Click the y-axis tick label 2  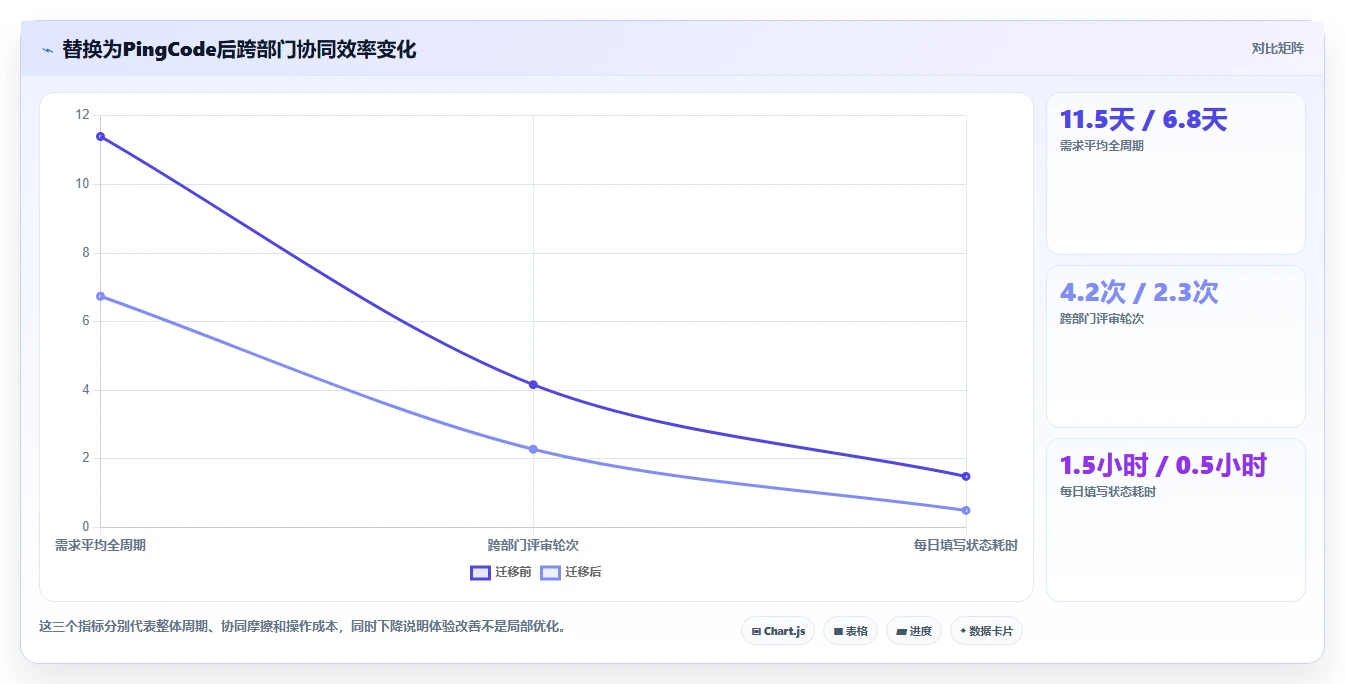coord(86,458)
